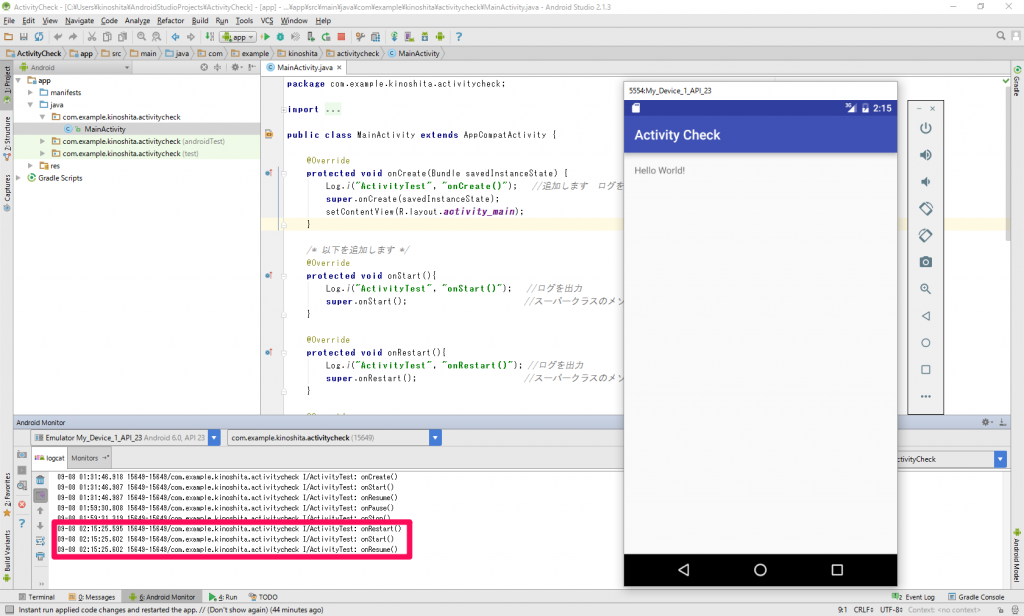Open the Android project view dropdown
Image resolution: width=1024 pixels, height=616 pixels.
click(x=74, y=67)
